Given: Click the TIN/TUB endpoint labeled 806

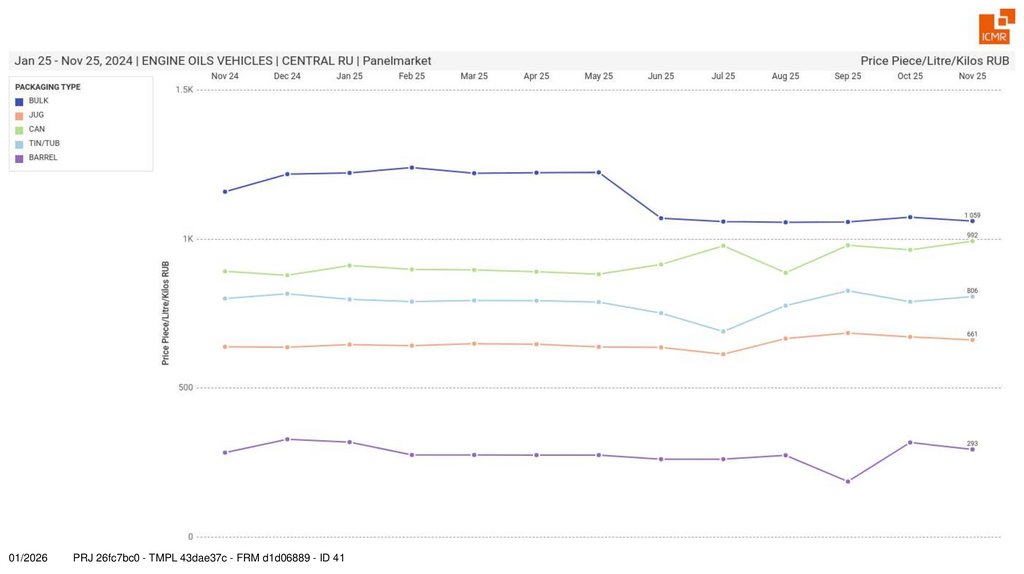Looking at the screenshot, I should pyautogui.click(x=972, y=297).
